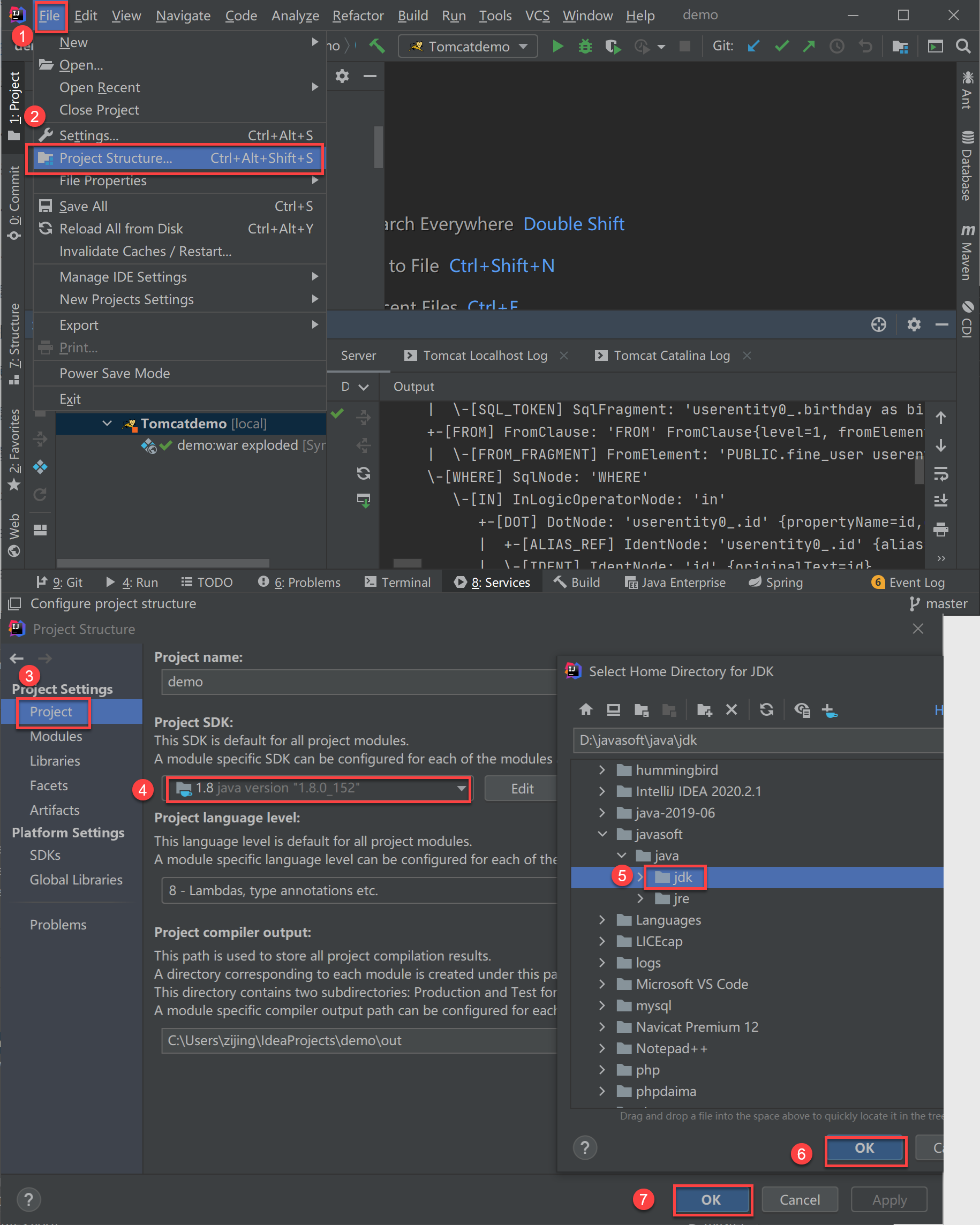Click the Project Structure folder toolbar icon
This screenshot has width=980, height=1225.
coord(900,46)
